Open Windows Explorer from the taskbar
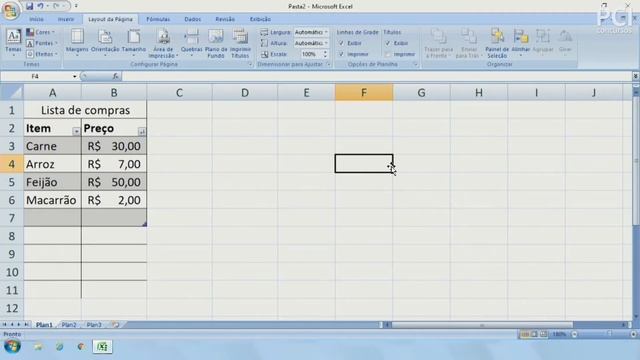The image size is (640, 360). [38, 347]
